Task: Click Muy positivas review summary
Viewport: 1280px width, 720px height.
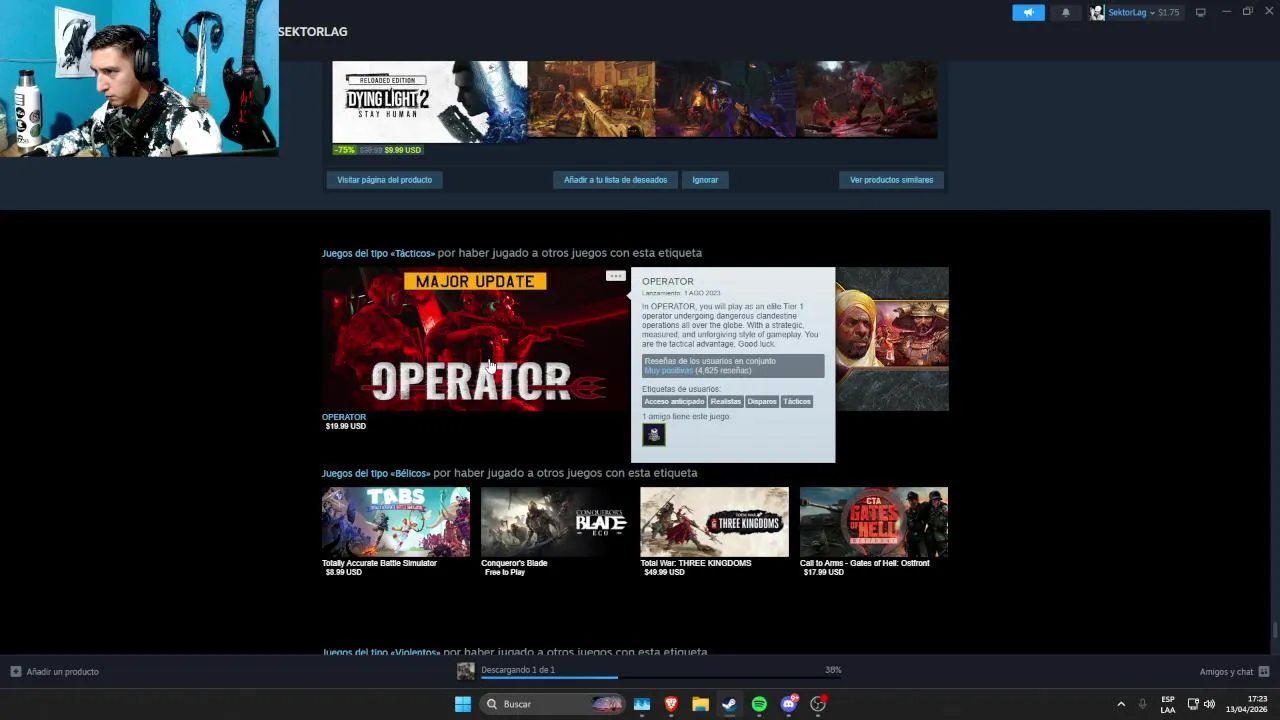Action: click(668, 371)
